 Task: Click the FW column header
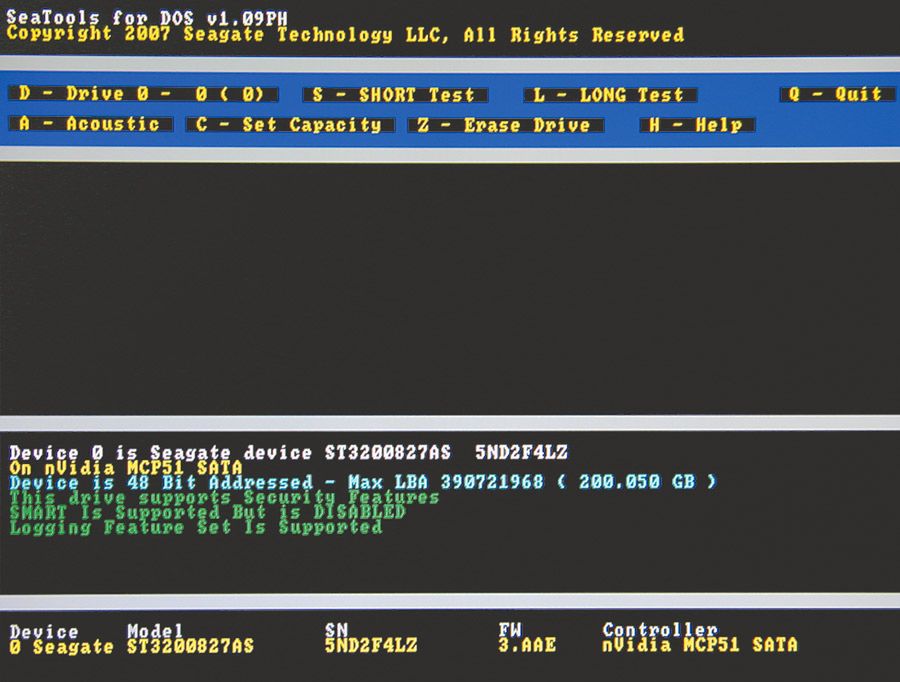(x=510, y=630)
